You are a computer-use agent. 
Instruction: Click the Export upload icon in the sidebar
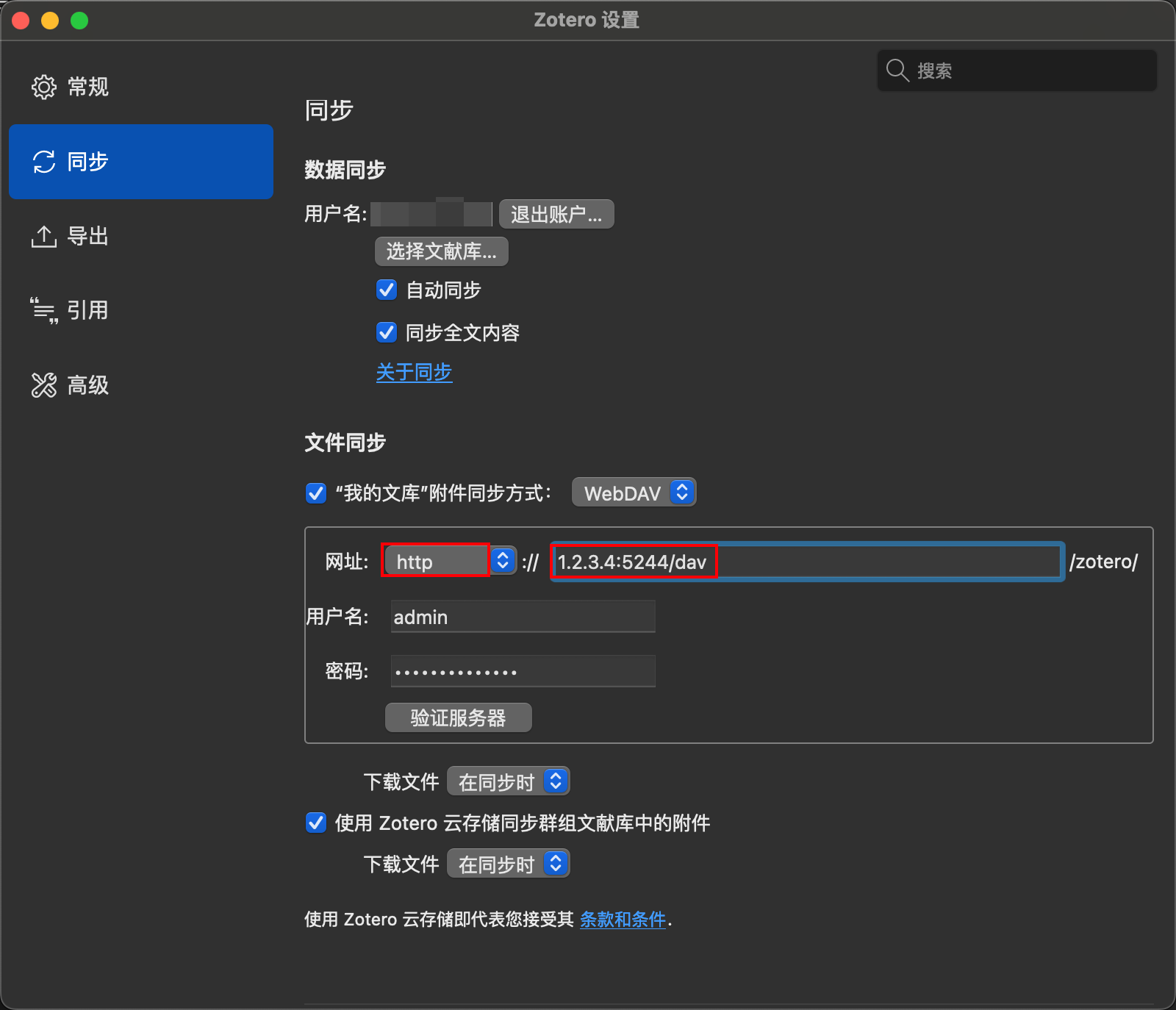point(43,237)
